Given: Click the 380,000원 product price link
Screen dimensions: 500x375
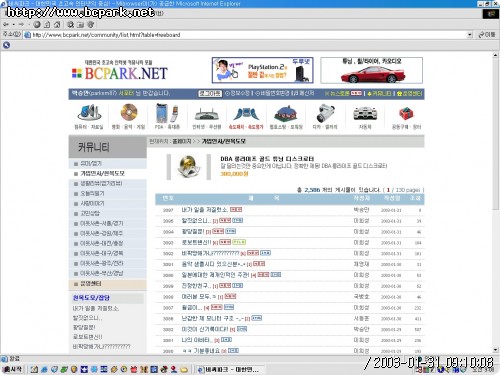Looking at the screenshot, I should (234, 174).
